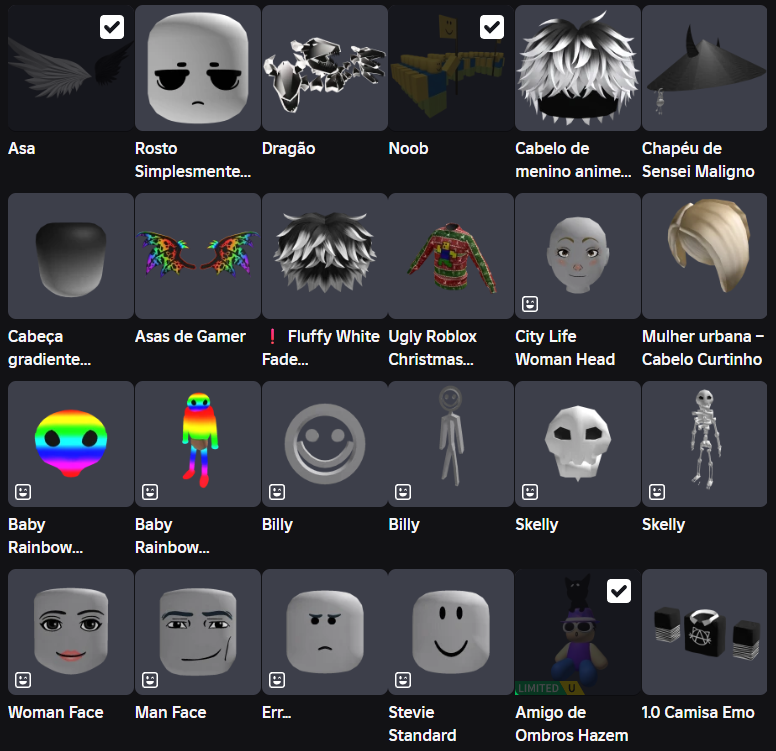Open the Chapéu de Sensei Maligno name
This screenshot has height=751, width=776.
698,160
